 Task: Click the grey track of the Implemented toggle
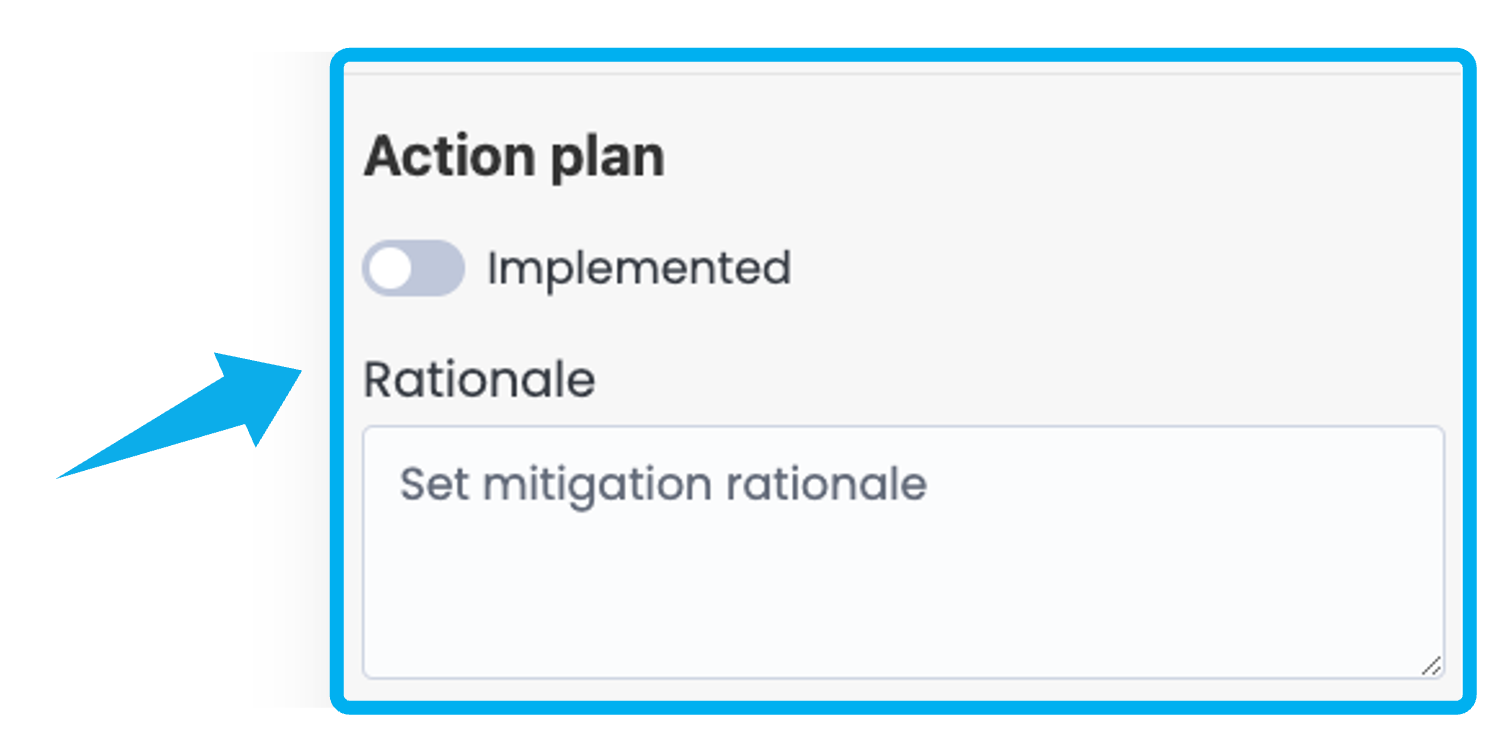click(x=438, y=268)
